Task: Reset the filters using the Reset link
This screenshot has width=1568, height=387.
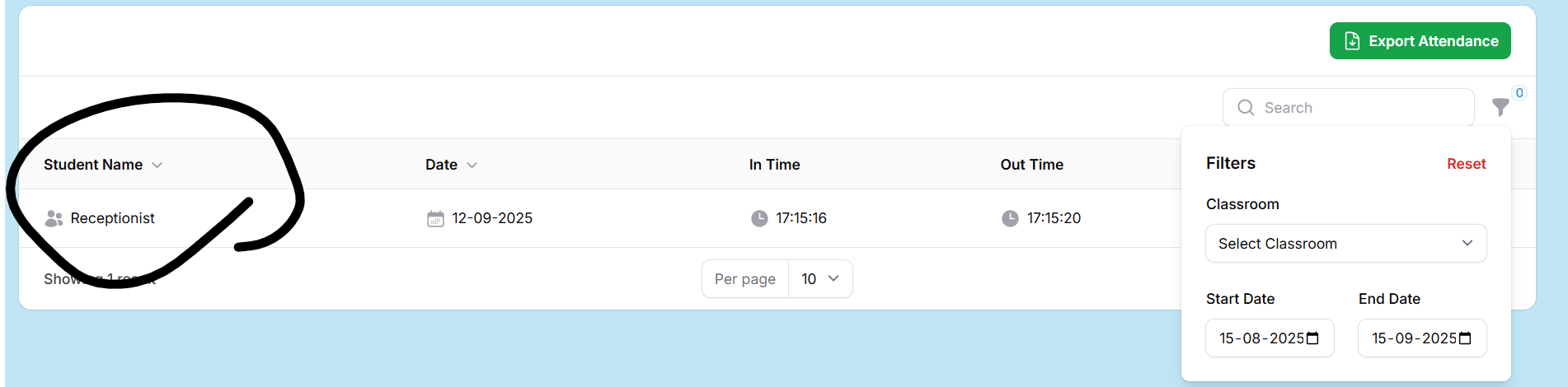Action: click(x=1466, y=164)
